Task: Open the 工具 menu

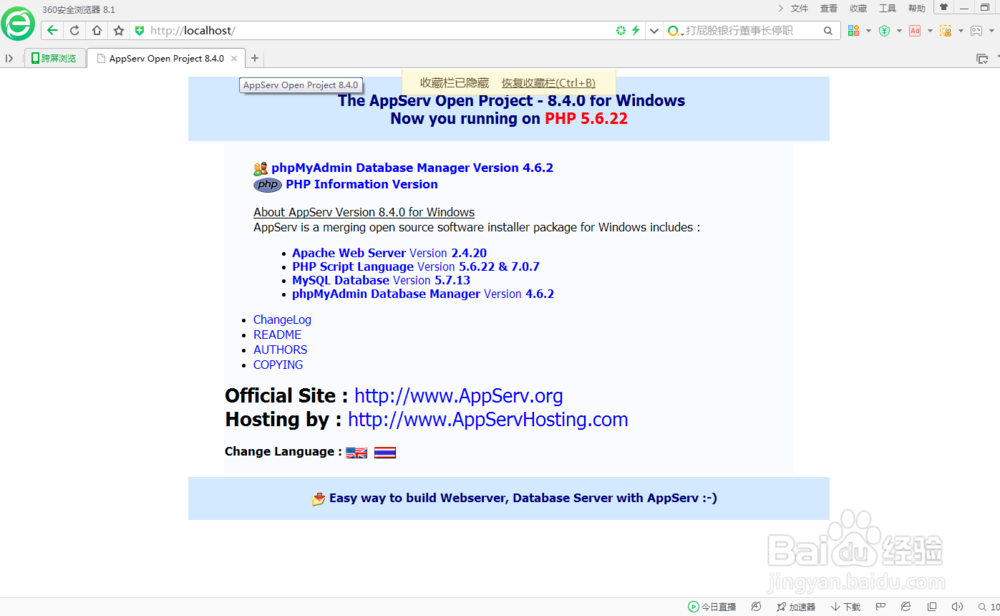Action: tap(887, 8)
